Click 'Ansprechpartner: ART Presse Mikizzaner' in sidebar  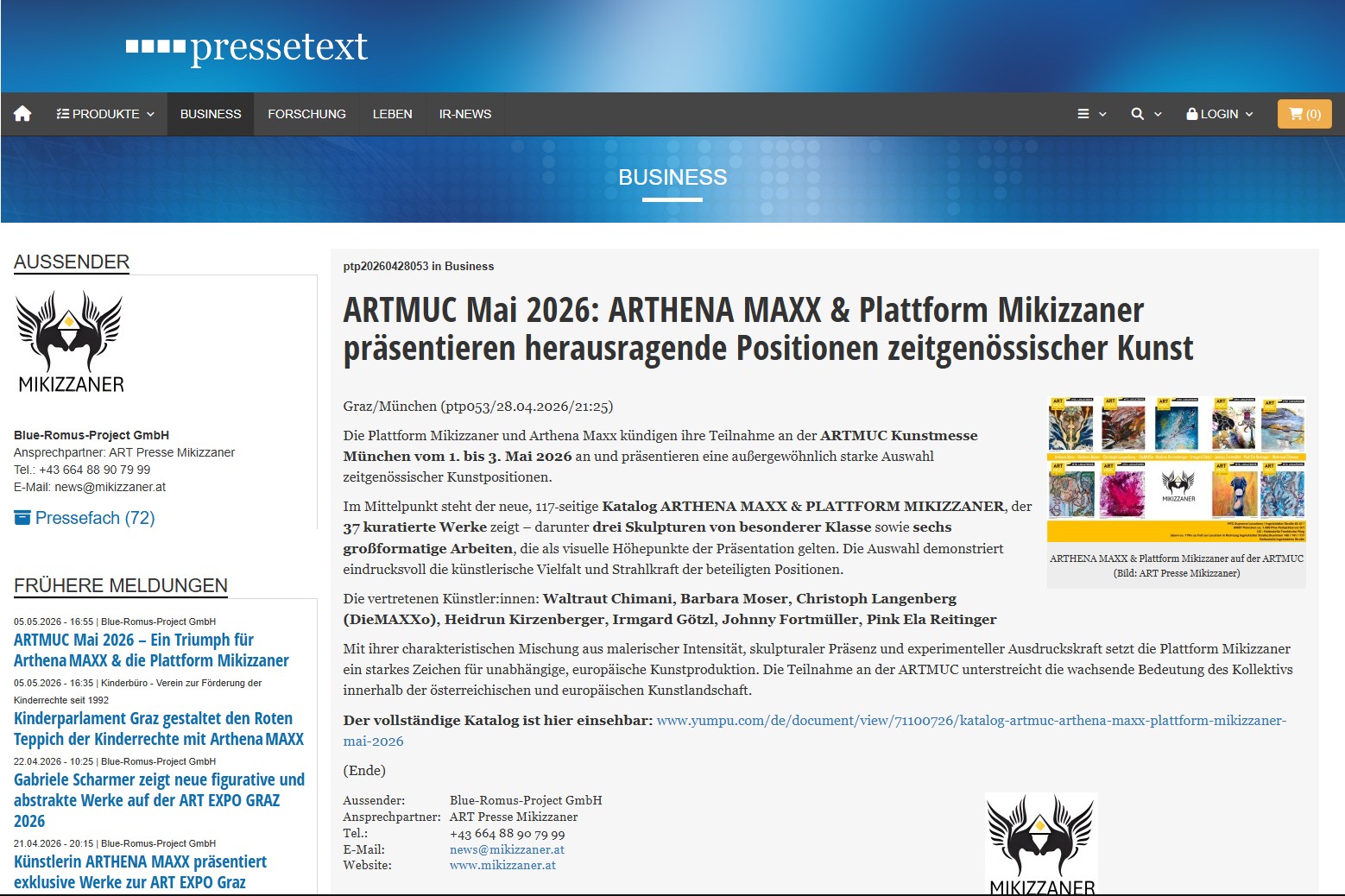124,452
